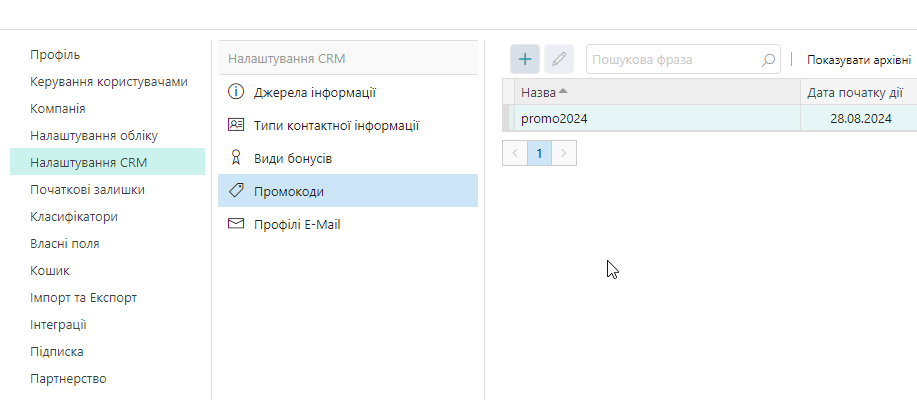
Task: Click the envelope icon for Профілі E-Mail
Action: click(x=236, y=224)
